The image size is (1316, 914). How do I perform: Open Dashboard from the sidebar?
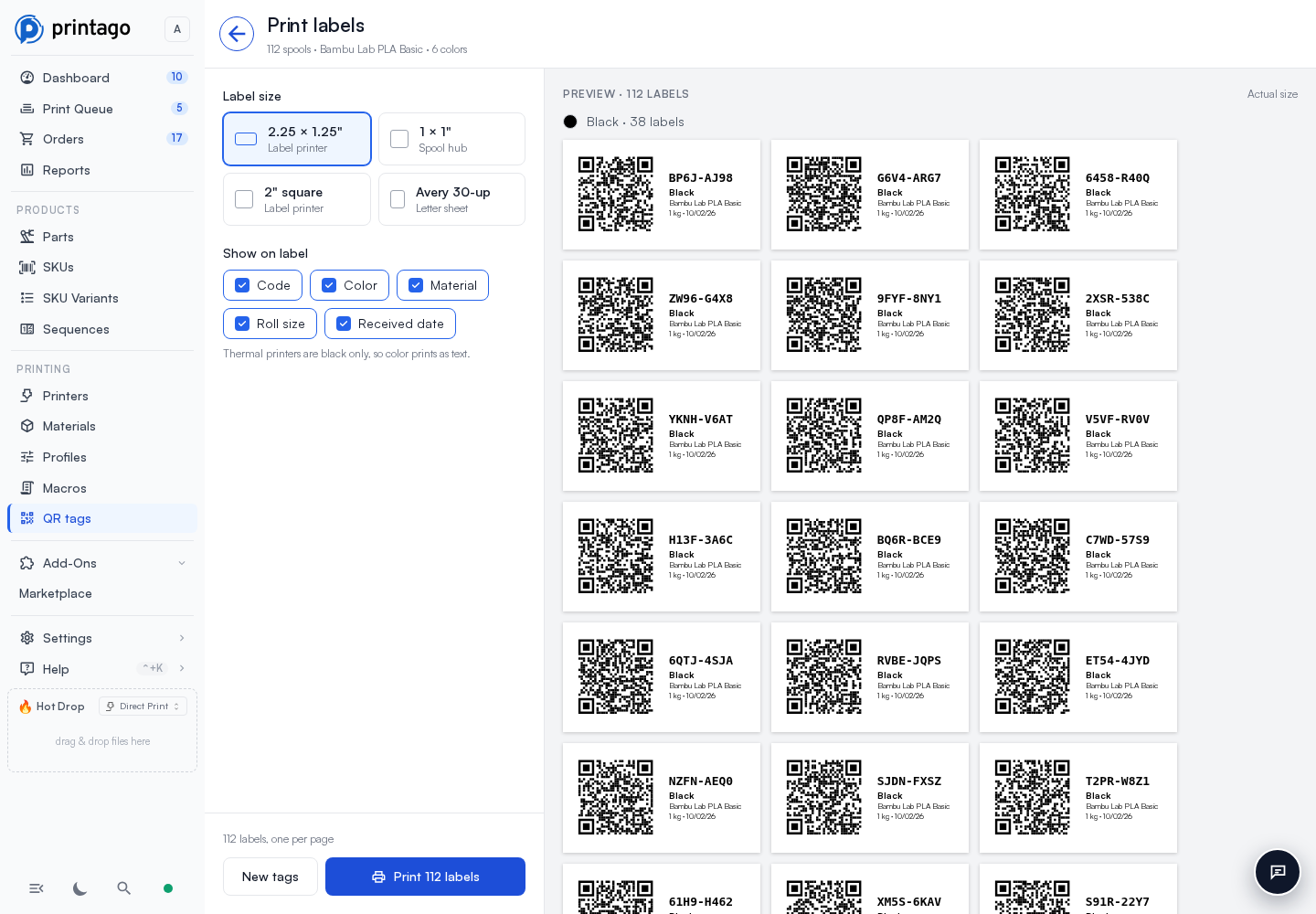pyautogui.click(x=102, y=78)
